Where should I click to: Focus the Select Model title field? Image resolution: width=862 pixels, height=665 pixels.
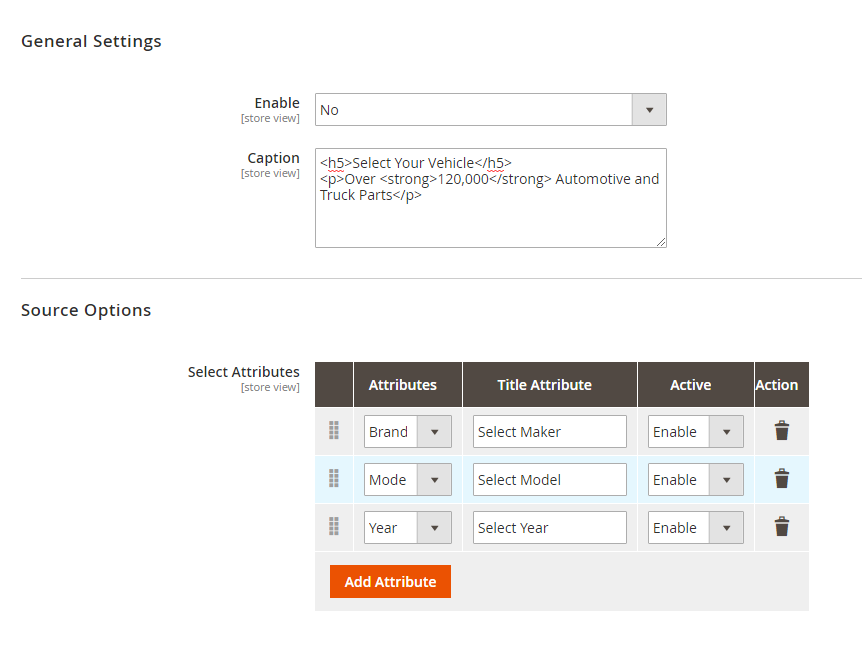[x=549, y=479]
